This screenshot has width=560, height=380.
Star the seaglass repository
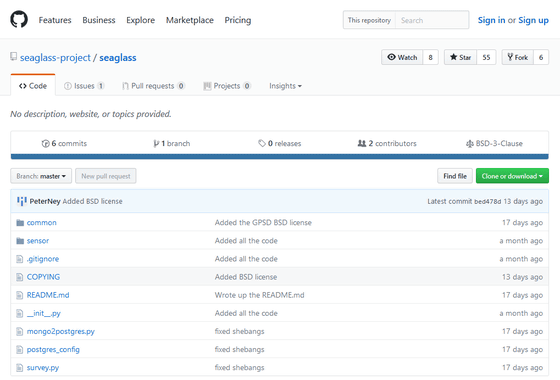[460, 57]
